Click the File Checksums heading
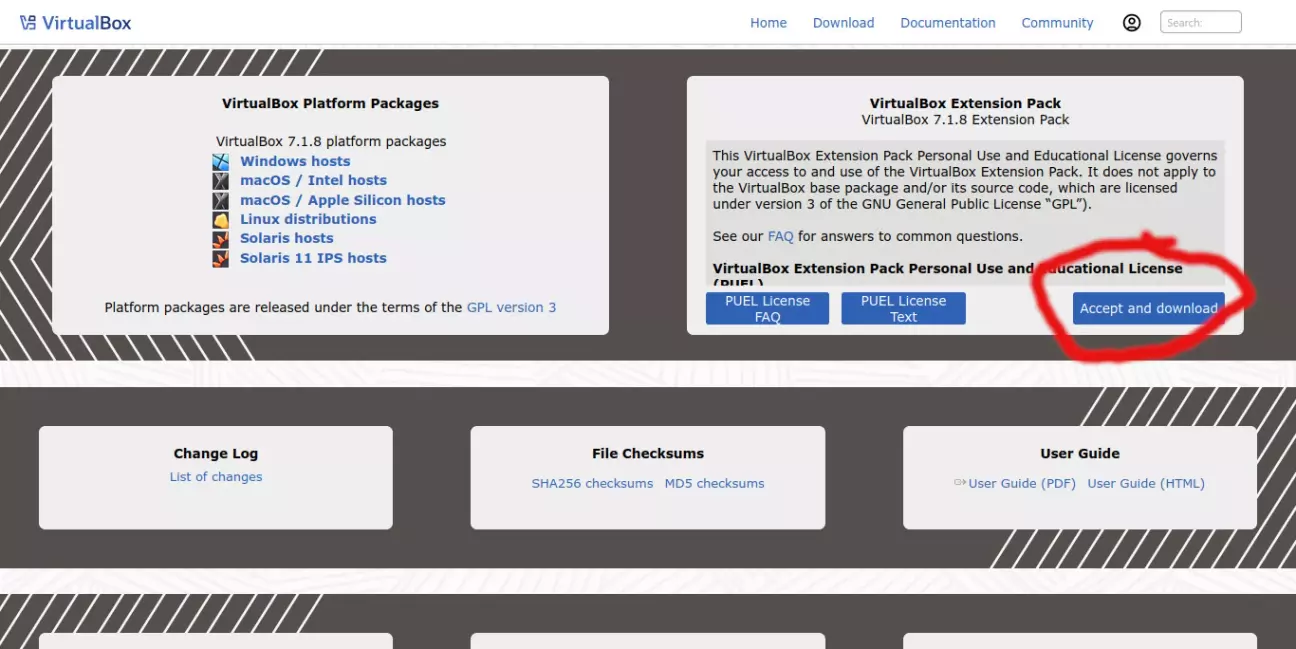This screenshot has width=1296, height=649. [648, 453]
